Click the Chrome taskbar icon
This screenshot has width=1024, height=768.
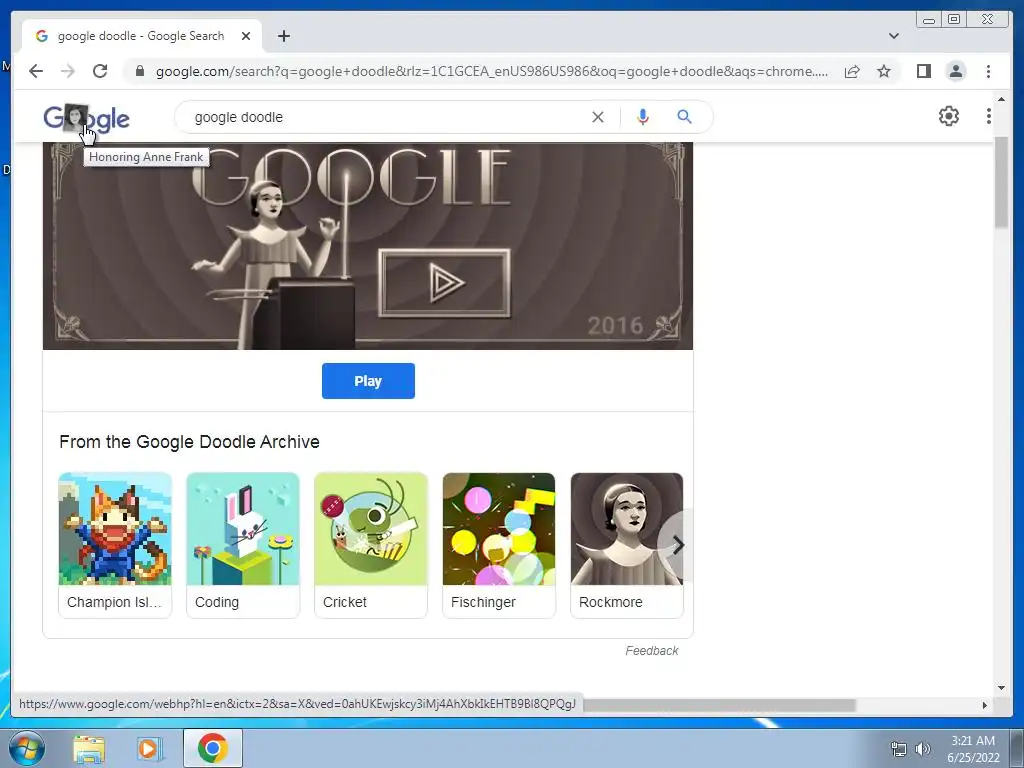click(x=213, y=748)
